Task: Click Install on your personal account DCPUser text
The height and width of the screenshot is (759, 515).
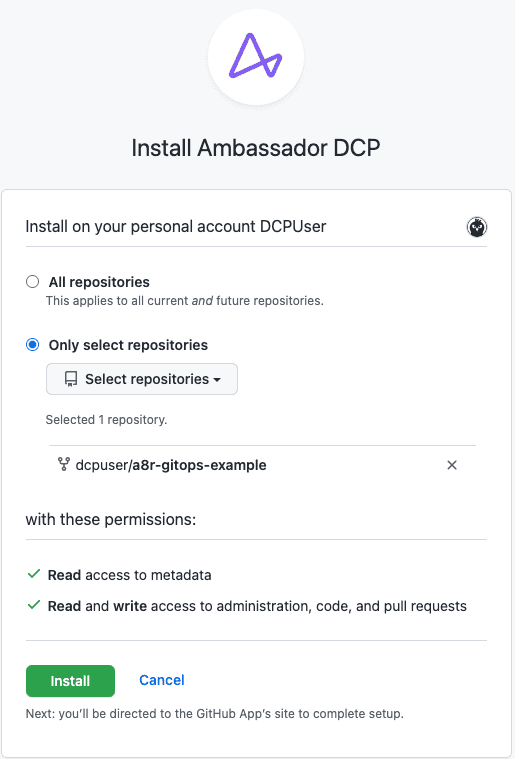Action: tap(176, 226)
